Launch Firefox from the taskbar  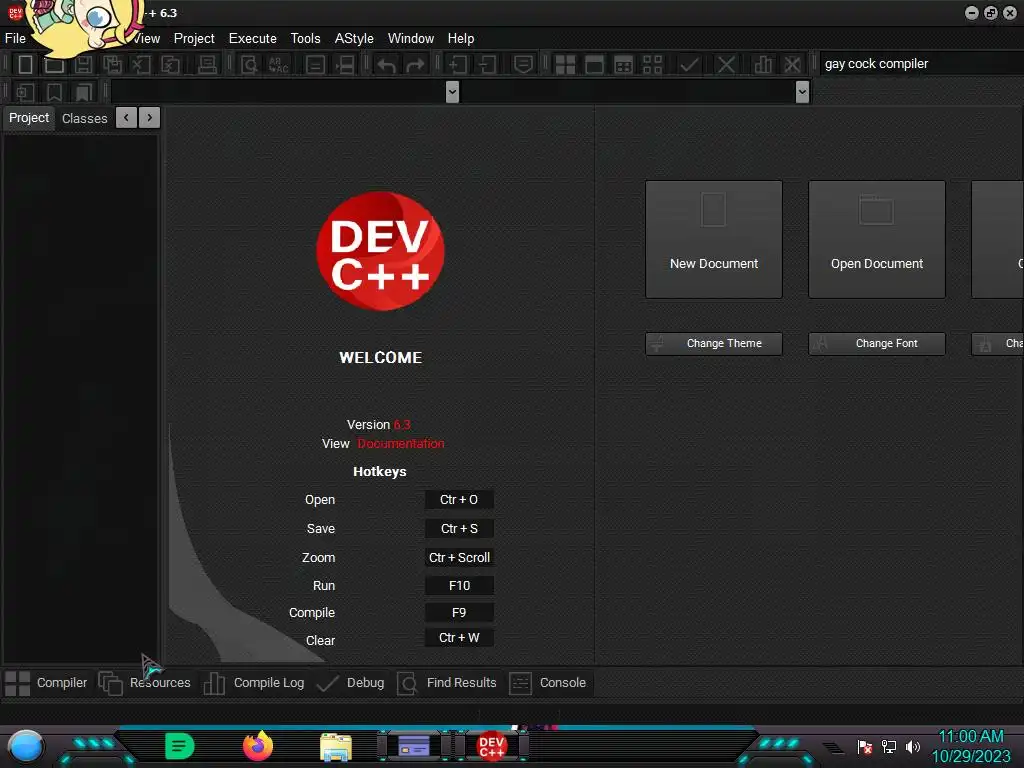click(258, 746)
